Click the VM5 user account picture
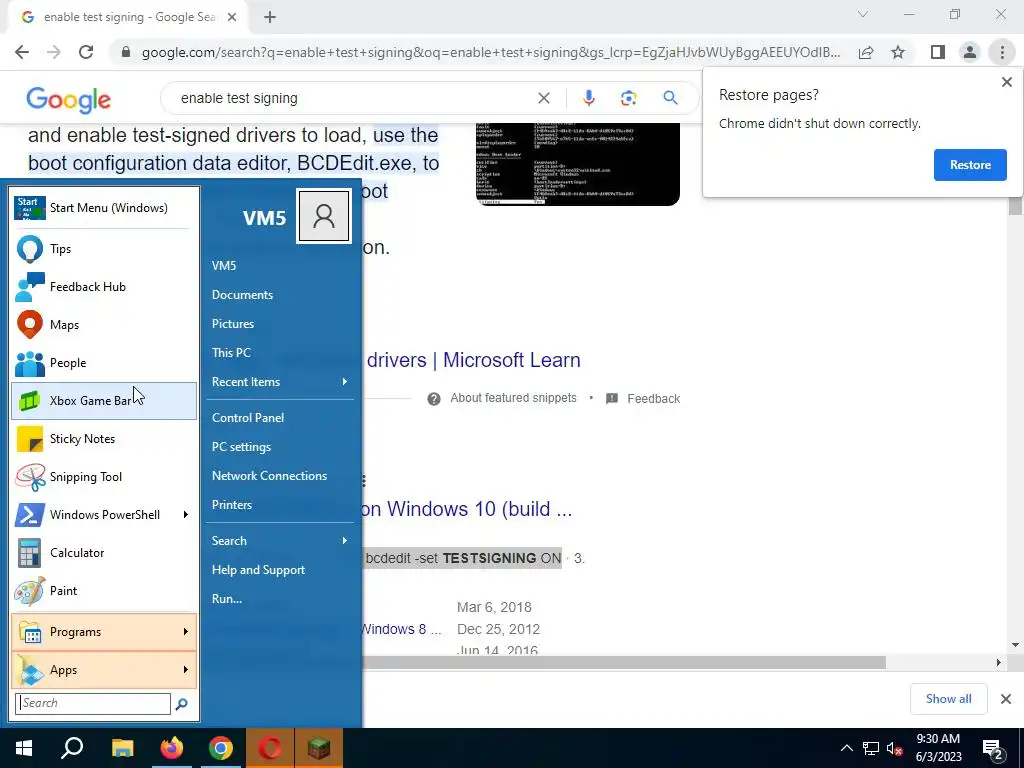The width and height of the screenshot is (1024, 768). [x=323, y=216]
